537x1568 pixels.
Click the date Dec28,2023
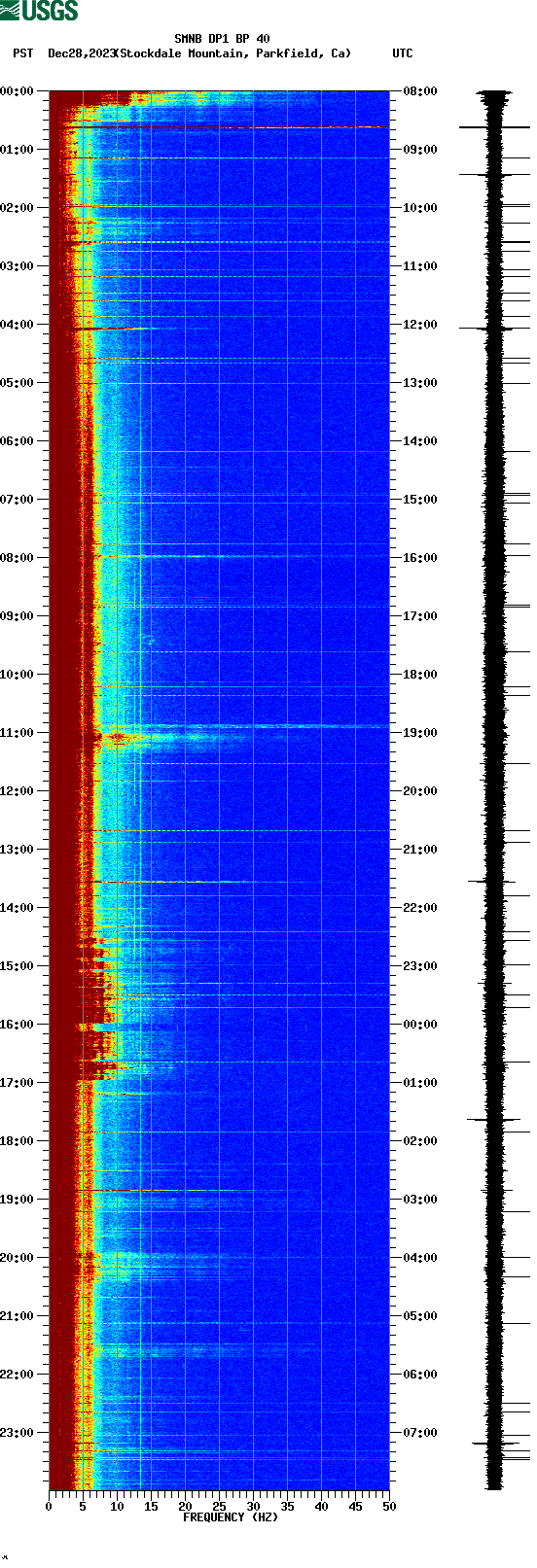(x=82, y=53)
